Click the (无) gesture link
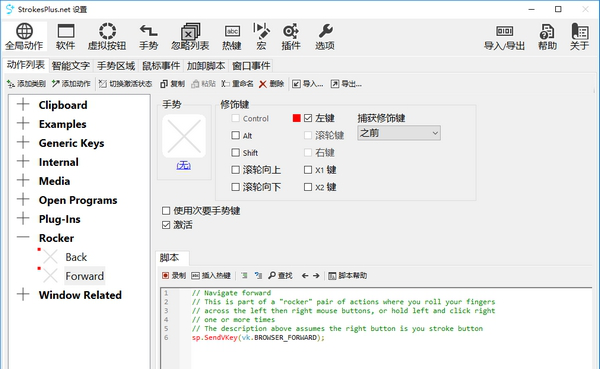 (184, 166)
